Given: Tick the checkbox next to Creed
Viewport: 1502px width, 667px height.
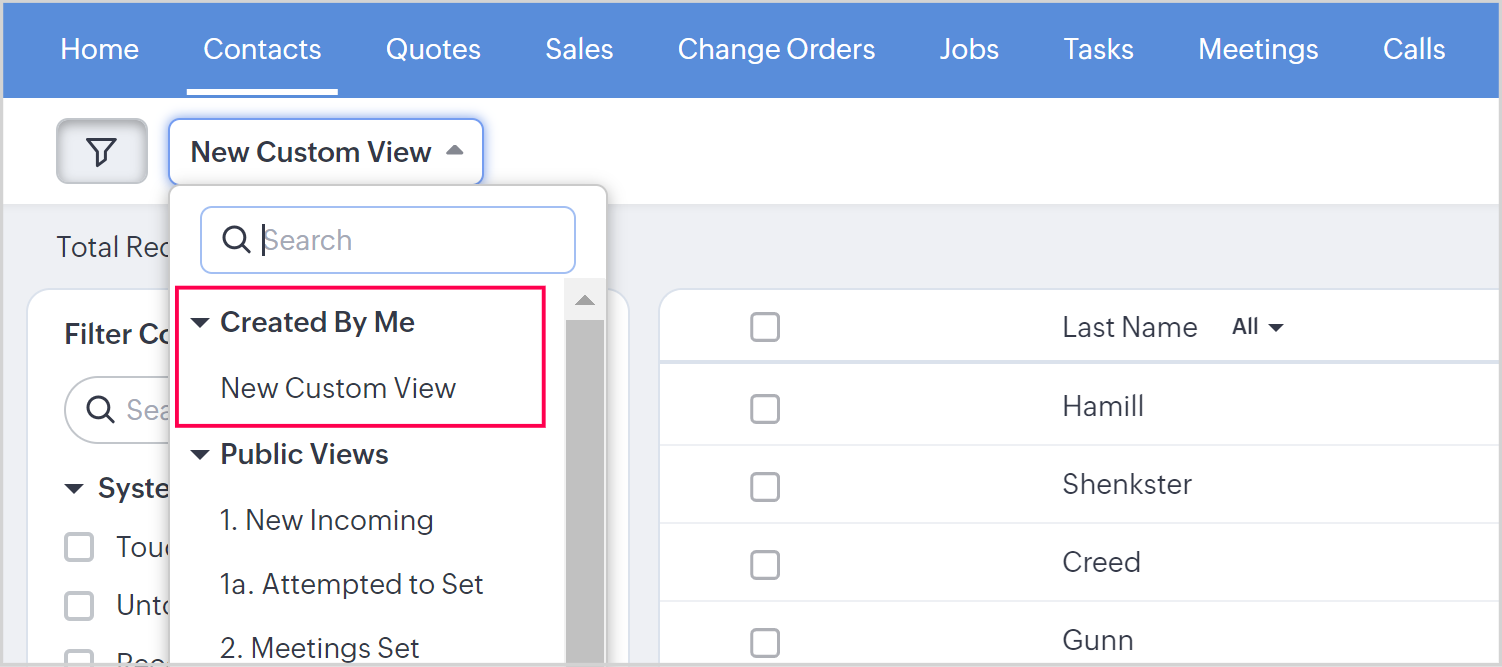Looking at the screenshot, I should pyautogui.click(x=765, y=563).
